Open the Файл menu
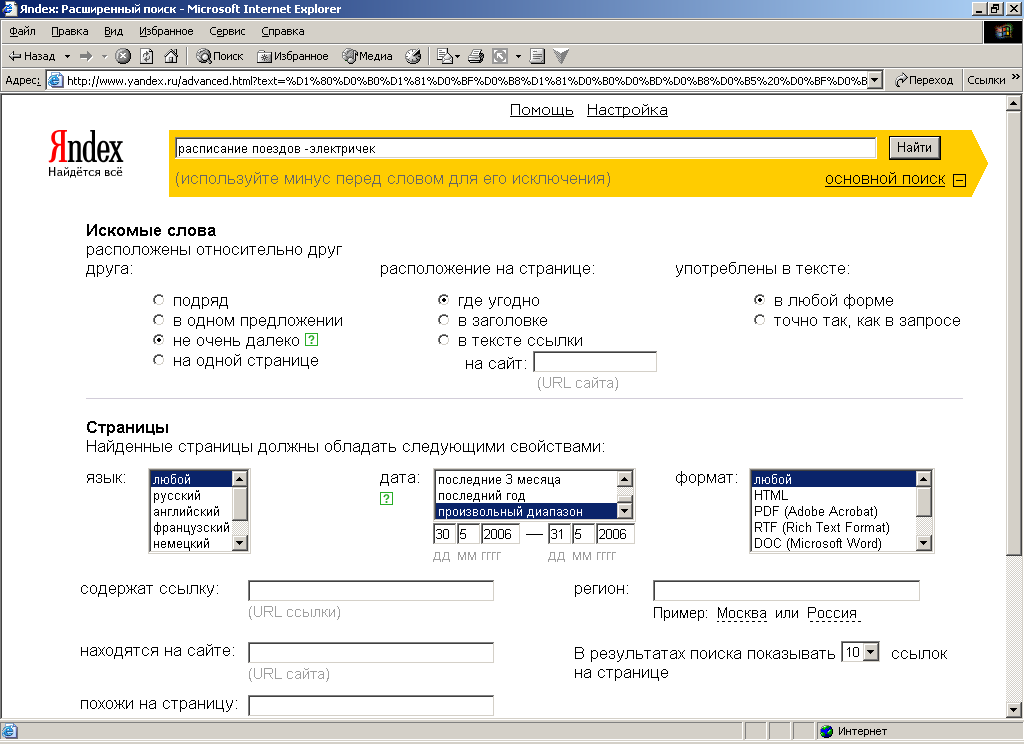Image resolution: width=1024 pixels, height=744 pixels. pos(22,31)
